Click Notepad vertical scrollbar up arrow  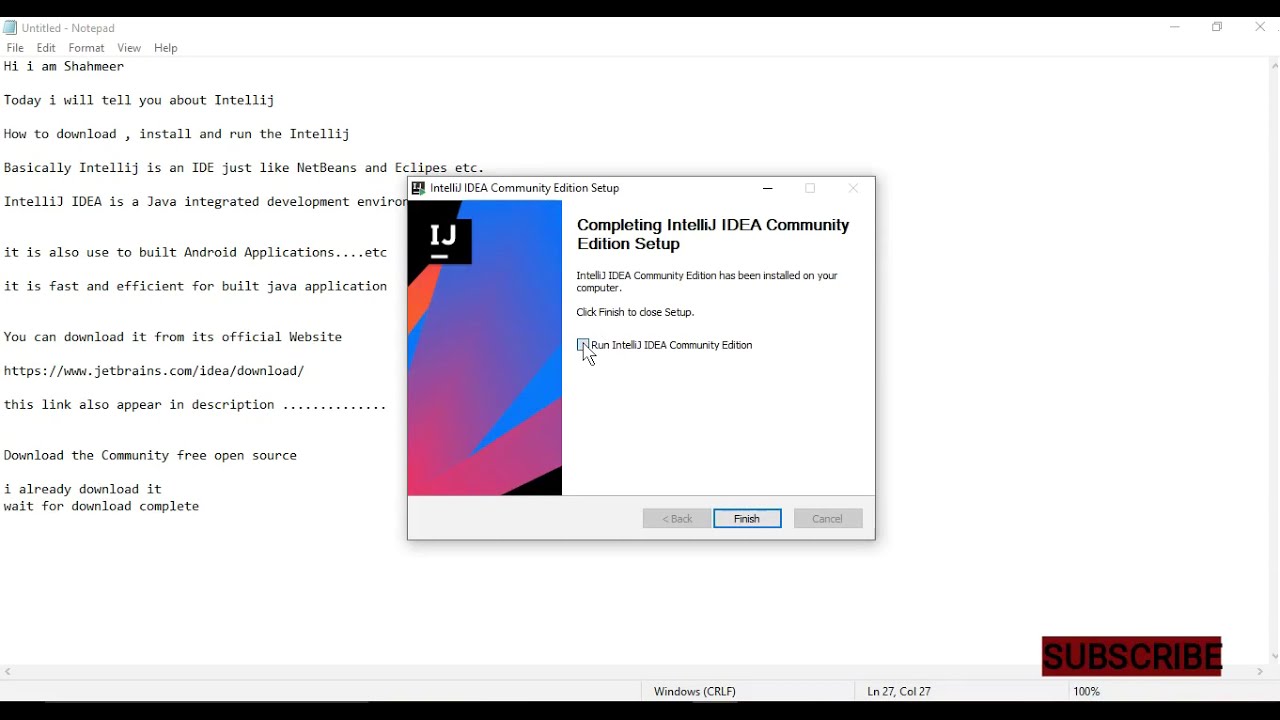[1274, 66]
